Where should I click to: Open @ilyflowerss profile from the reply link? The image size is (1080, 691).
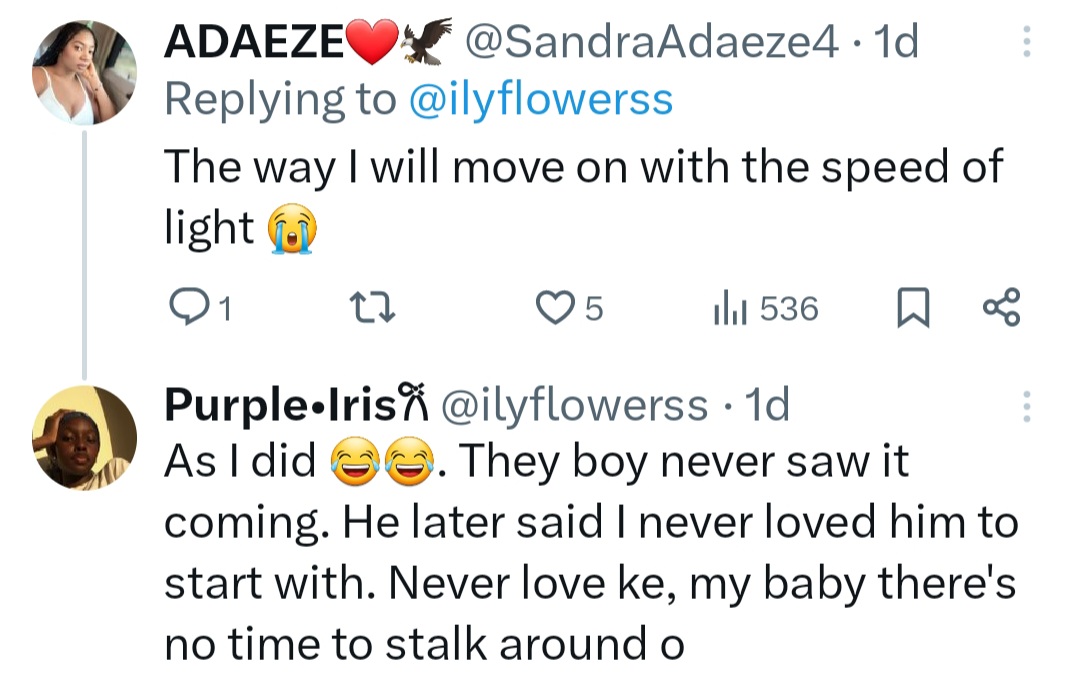[x=540, y=99]
